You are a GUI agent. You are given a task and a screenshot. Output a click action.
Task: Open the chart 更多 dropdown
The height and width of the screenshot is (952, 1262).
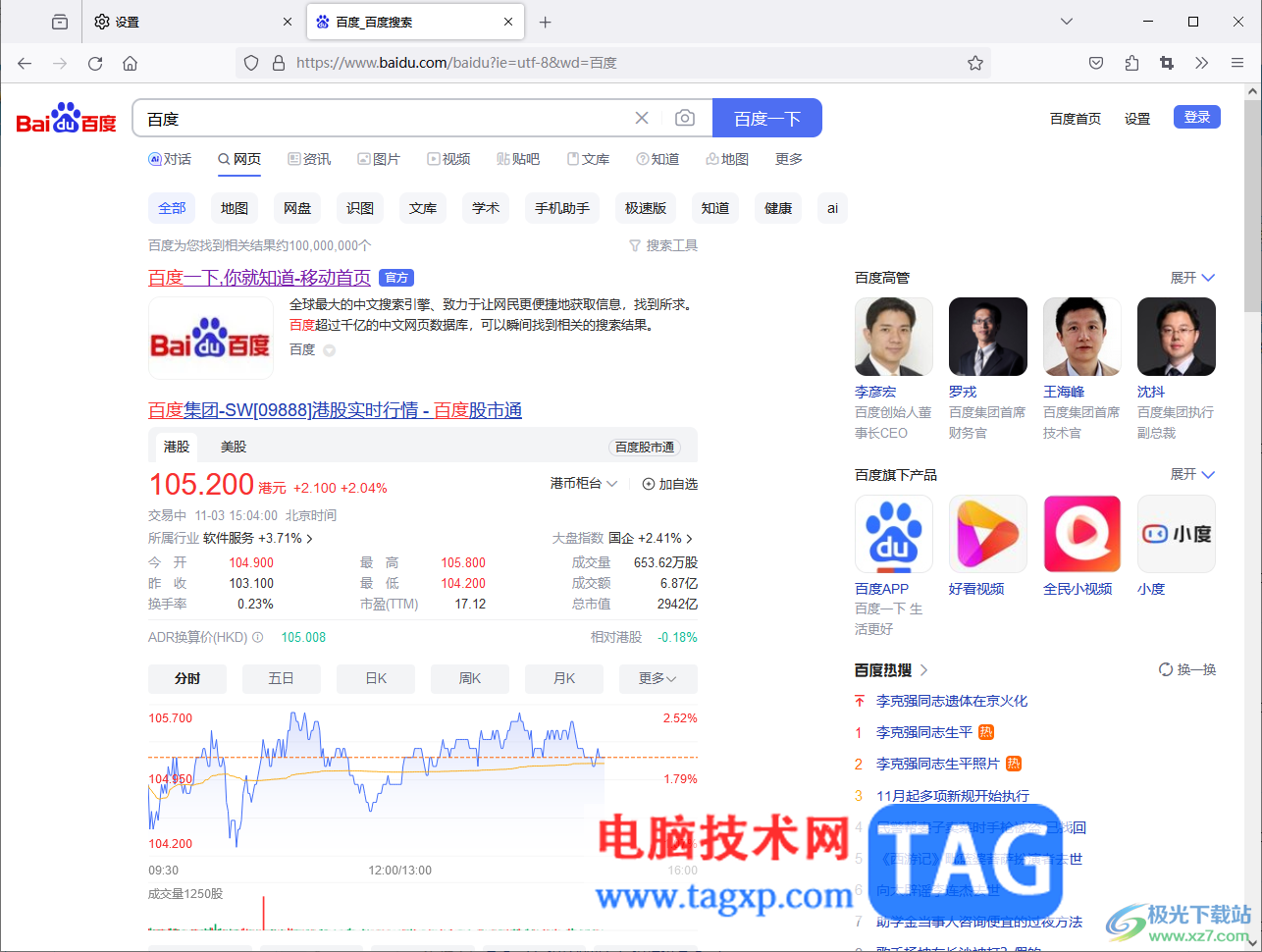click(x=658, y=679)
